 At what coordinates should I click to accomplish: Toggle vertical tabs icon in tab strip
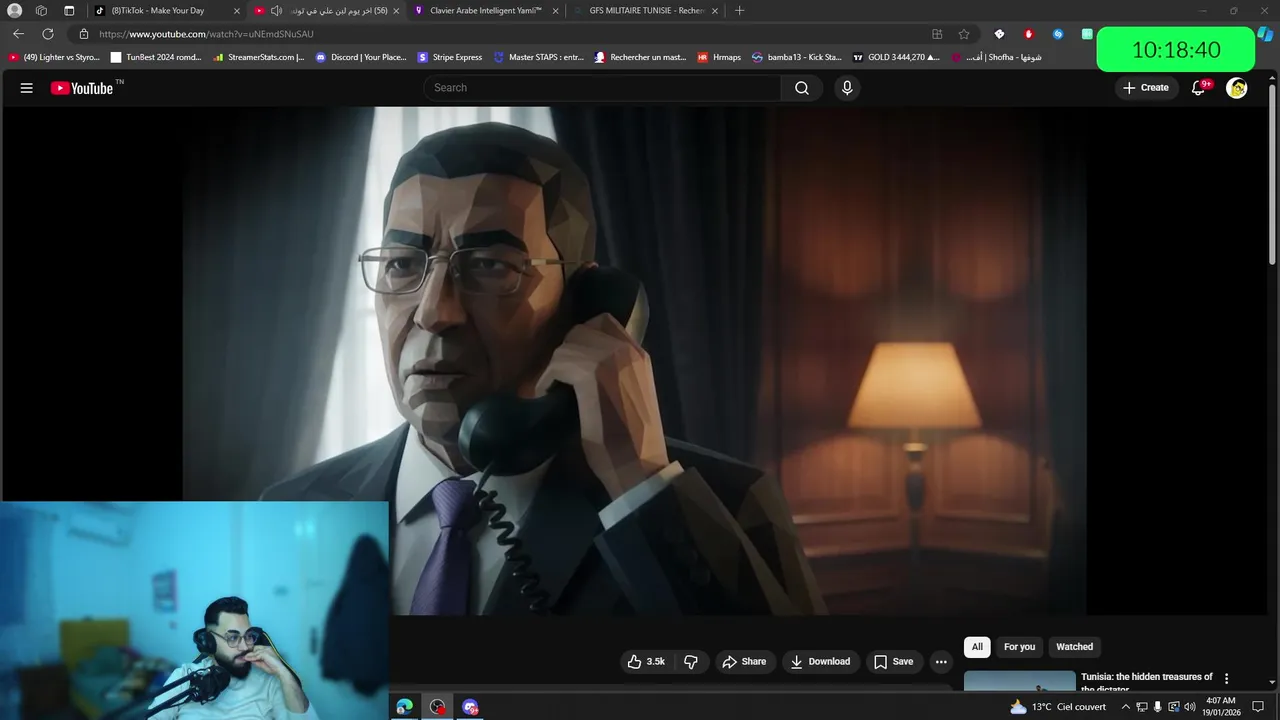coord(69,11)
